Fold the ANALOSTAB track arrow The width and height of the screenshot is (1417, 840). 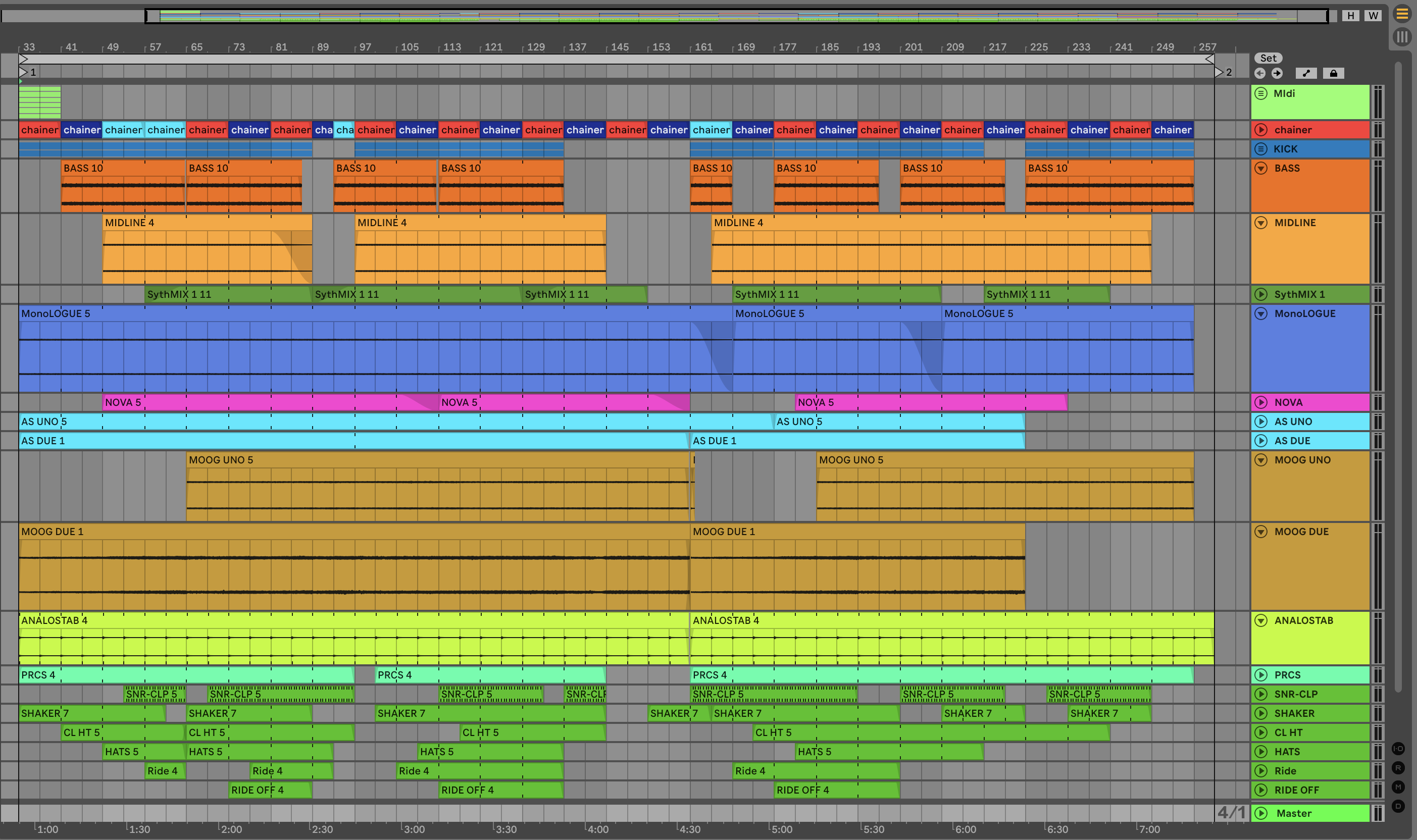click(x=1261, y=620)
